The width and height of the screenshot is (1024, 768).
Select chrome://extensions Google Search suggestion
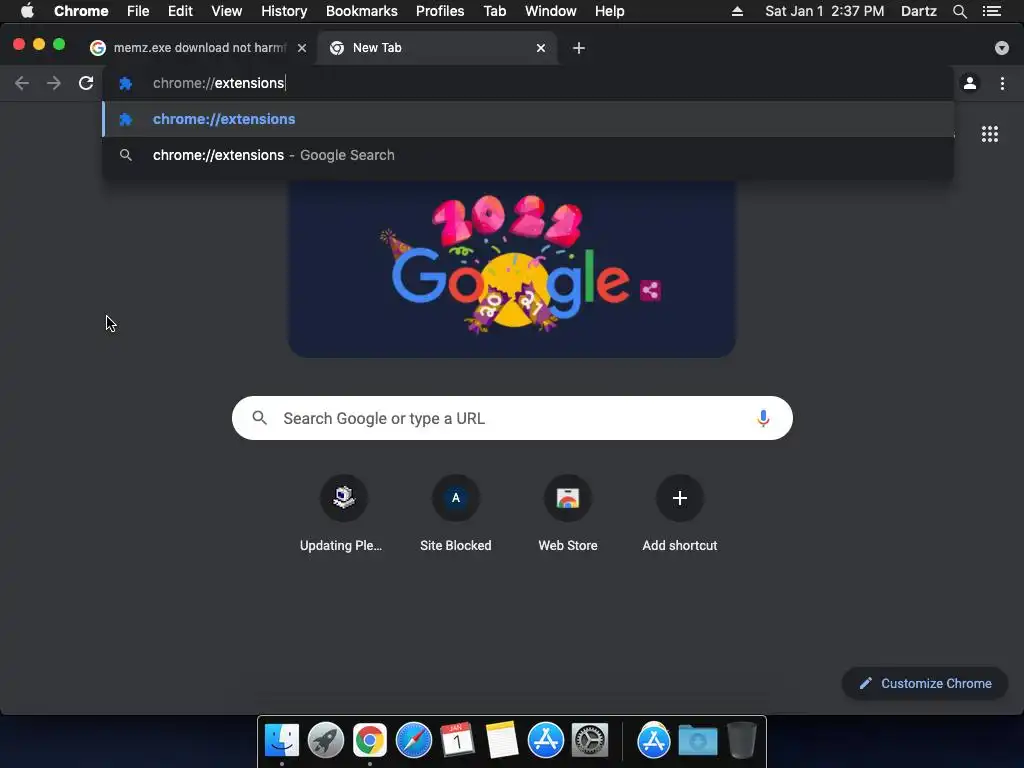pos(528,155)
